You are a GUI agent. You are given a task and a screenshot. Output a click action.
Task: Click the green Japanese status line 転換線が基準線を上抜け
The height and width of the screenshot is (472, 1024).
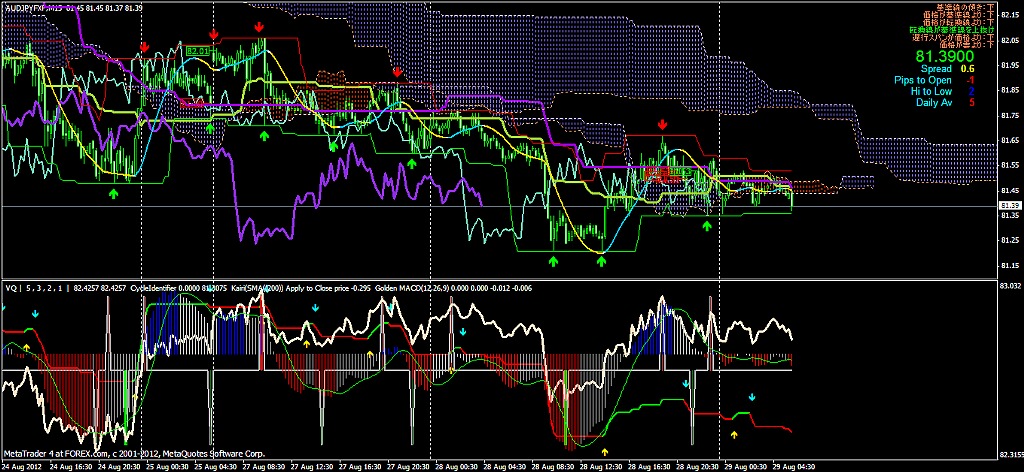click(952, 29)
